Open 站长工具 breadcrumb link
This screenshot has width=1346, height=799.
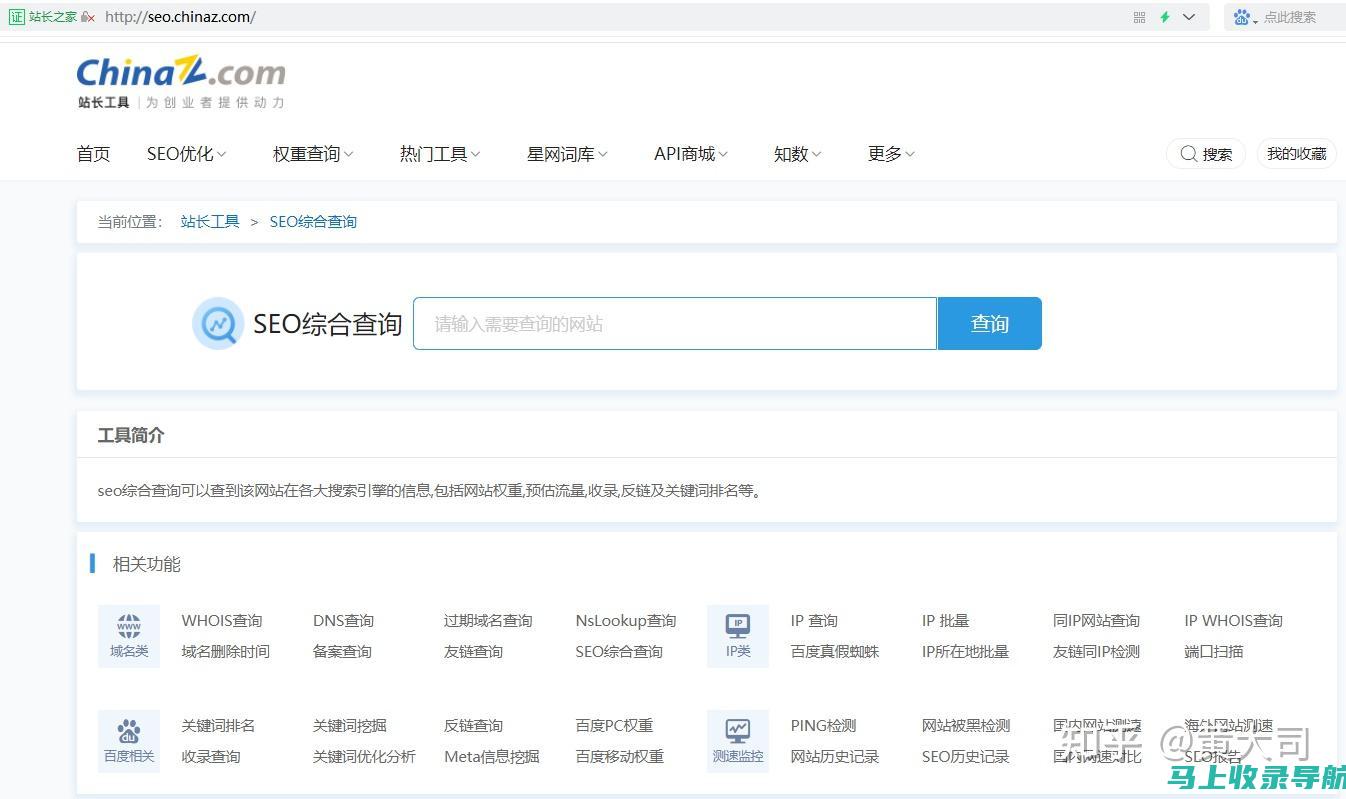210,222
